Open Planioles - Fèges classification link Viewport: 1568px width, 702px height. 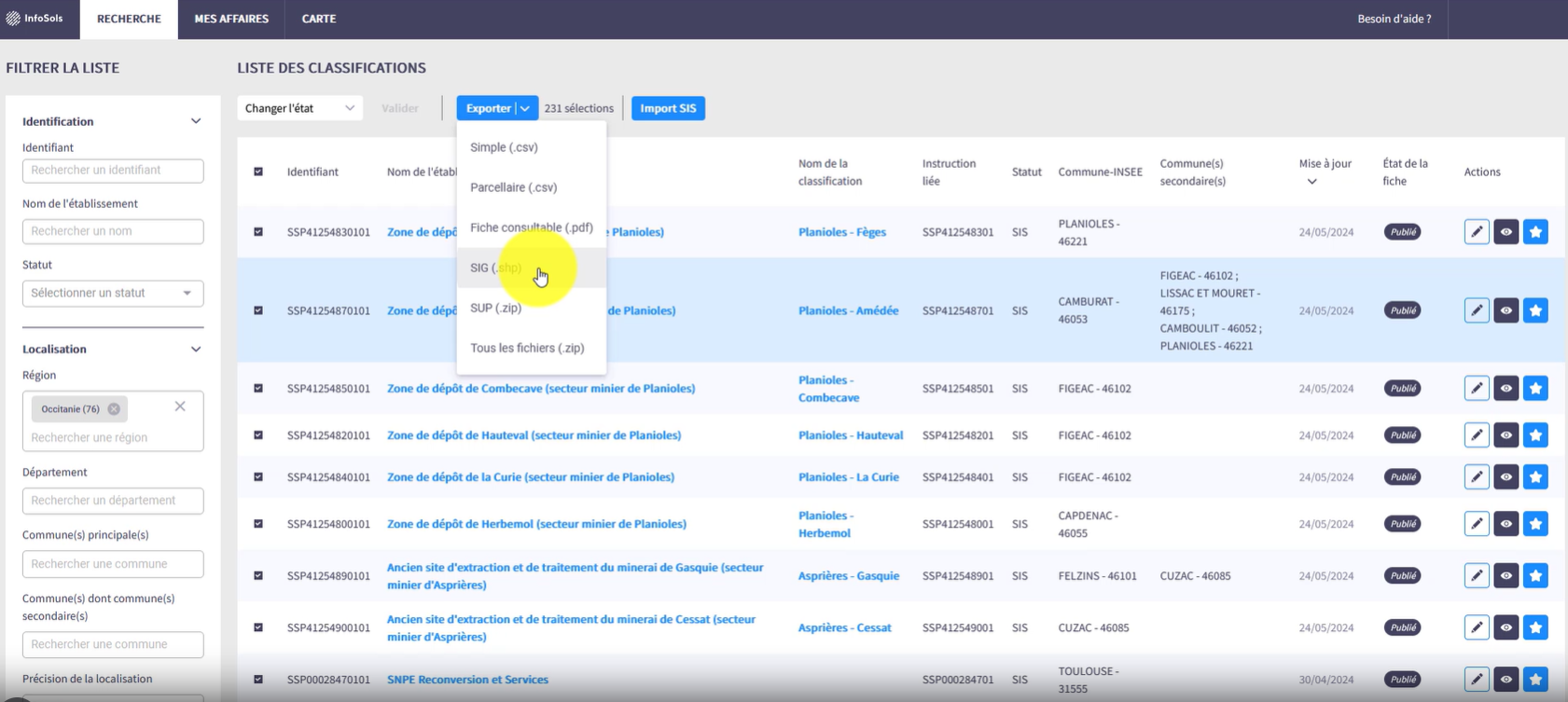point(842,231)
